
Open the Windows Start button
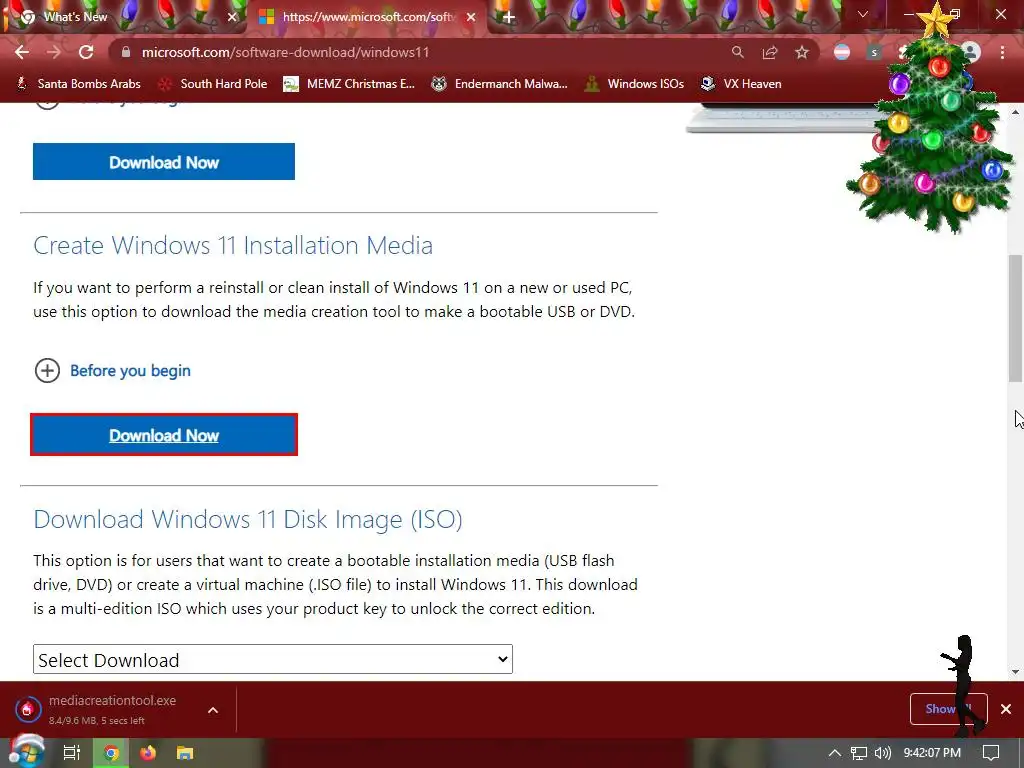tap(25, 752)
